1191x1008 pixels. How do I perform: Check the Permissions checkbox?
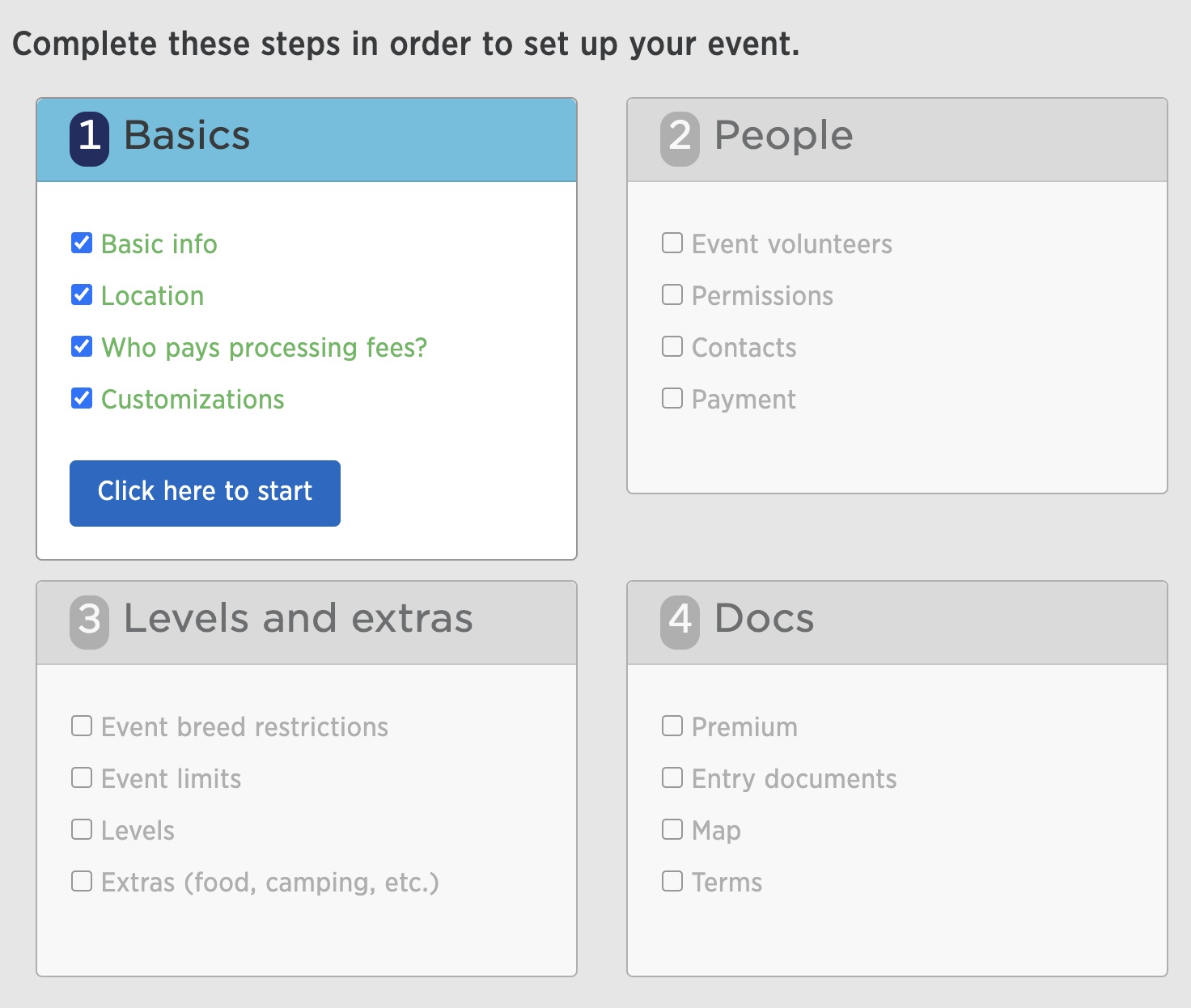click(672, 294)
